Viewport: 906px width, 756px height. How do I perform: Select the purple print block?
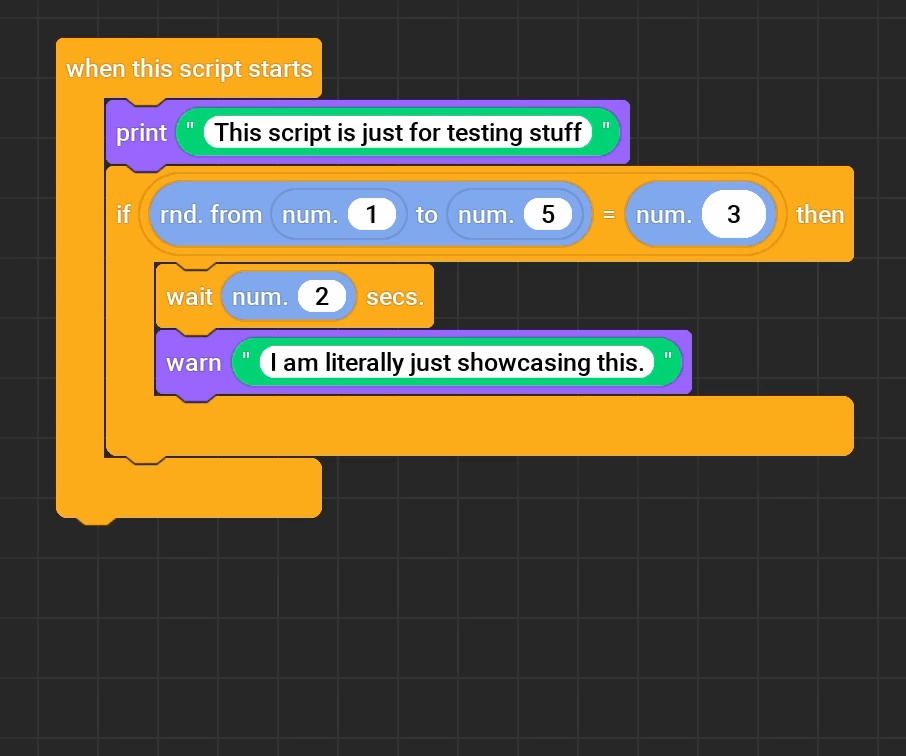tap(140, 133)
